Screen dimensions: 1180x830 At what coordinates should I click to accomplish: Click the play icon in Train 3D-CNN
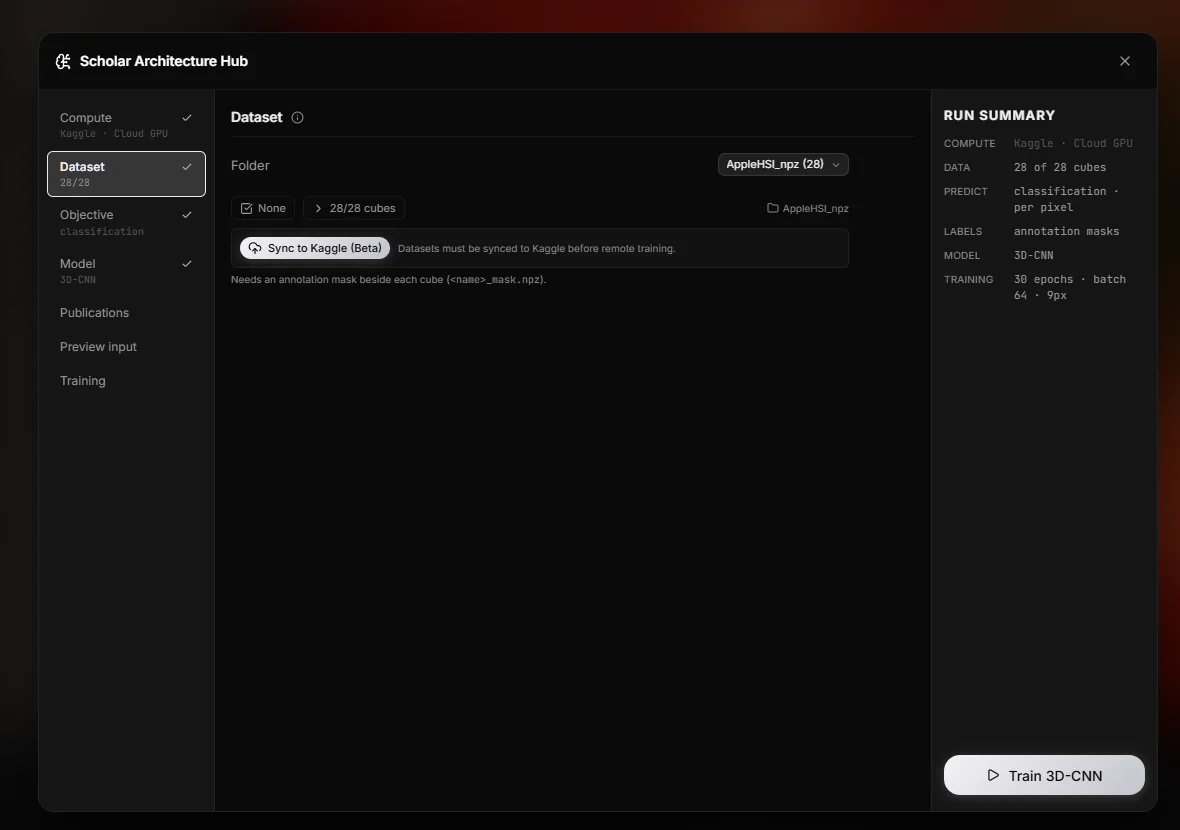pyautogui.click(x=993, y=775)
